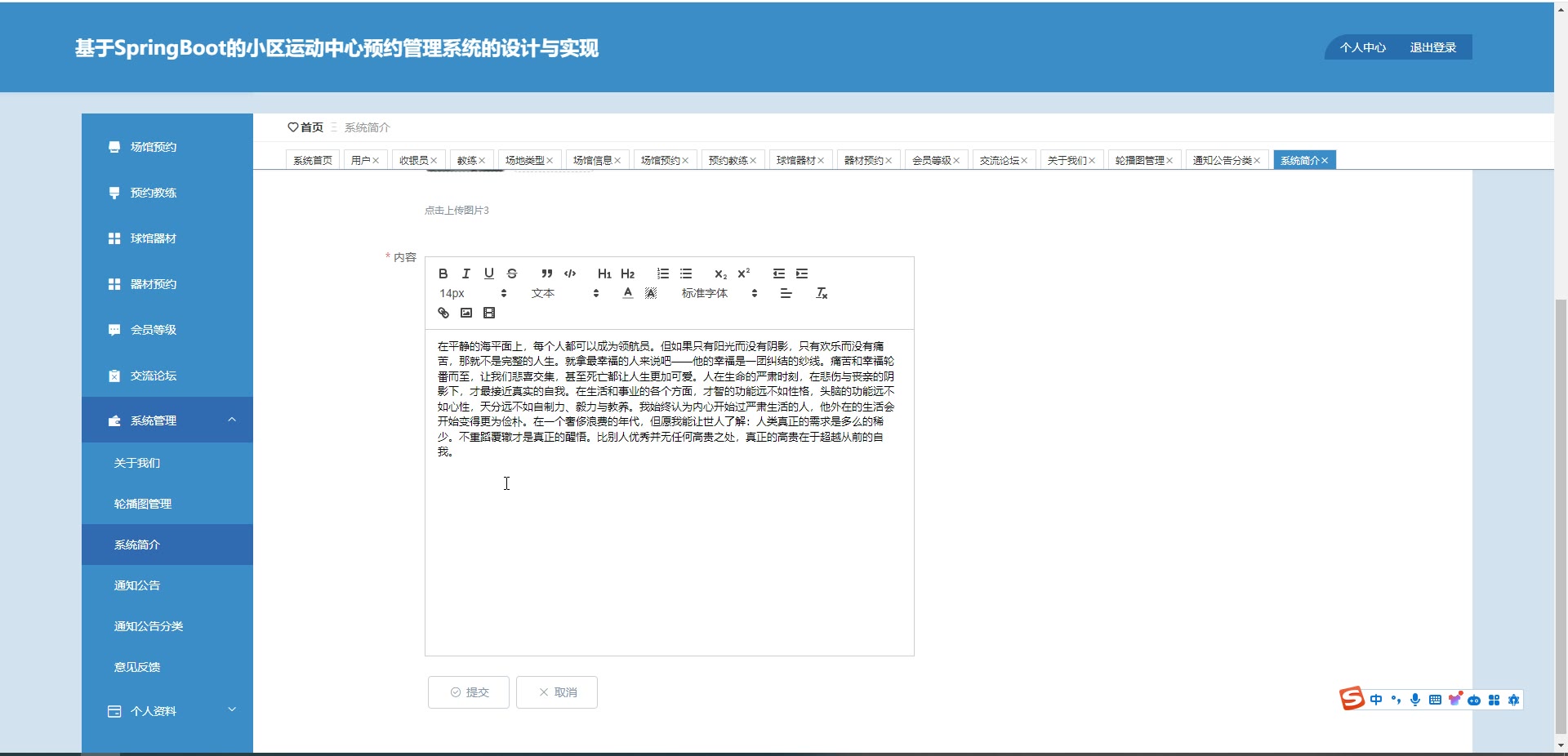Clear text formatting

coord(822,293)
